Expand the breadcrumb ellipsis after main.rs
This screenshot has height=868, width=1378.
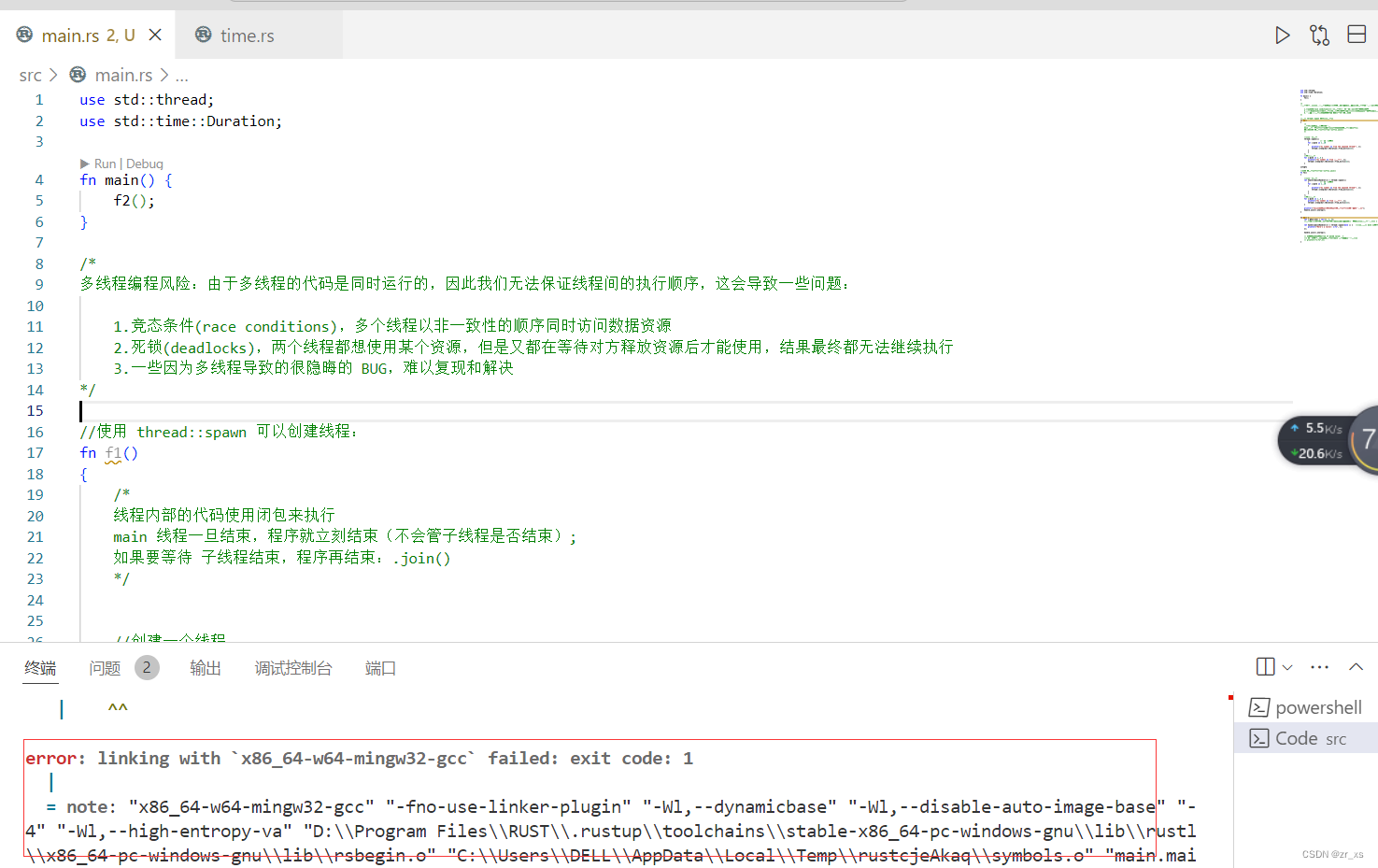tap(181, 75)
